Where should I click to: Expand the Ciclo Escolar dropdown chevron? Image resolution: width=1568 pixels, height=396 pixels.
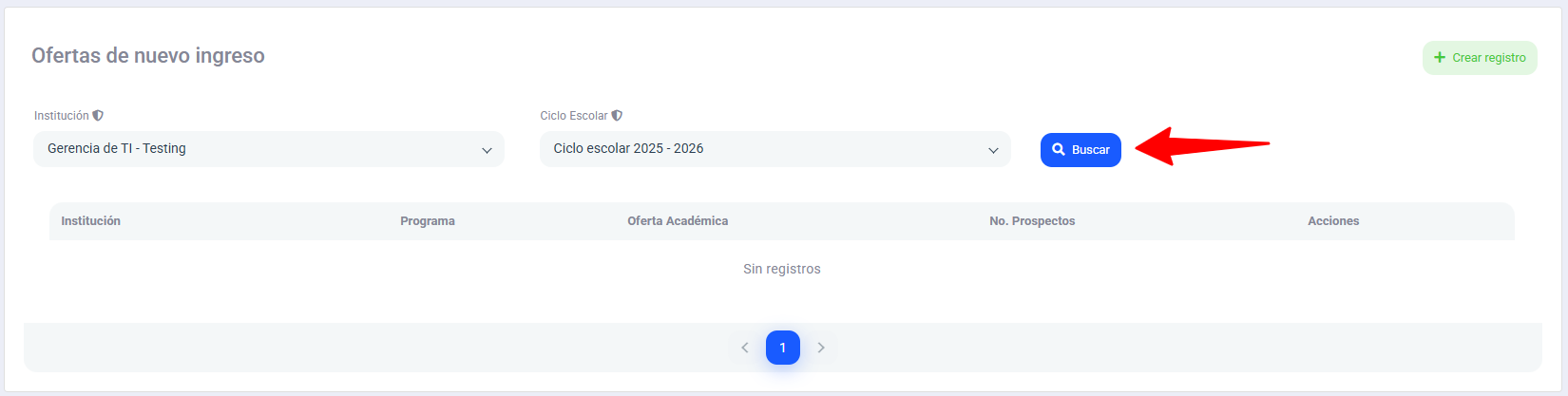[993, 150]
